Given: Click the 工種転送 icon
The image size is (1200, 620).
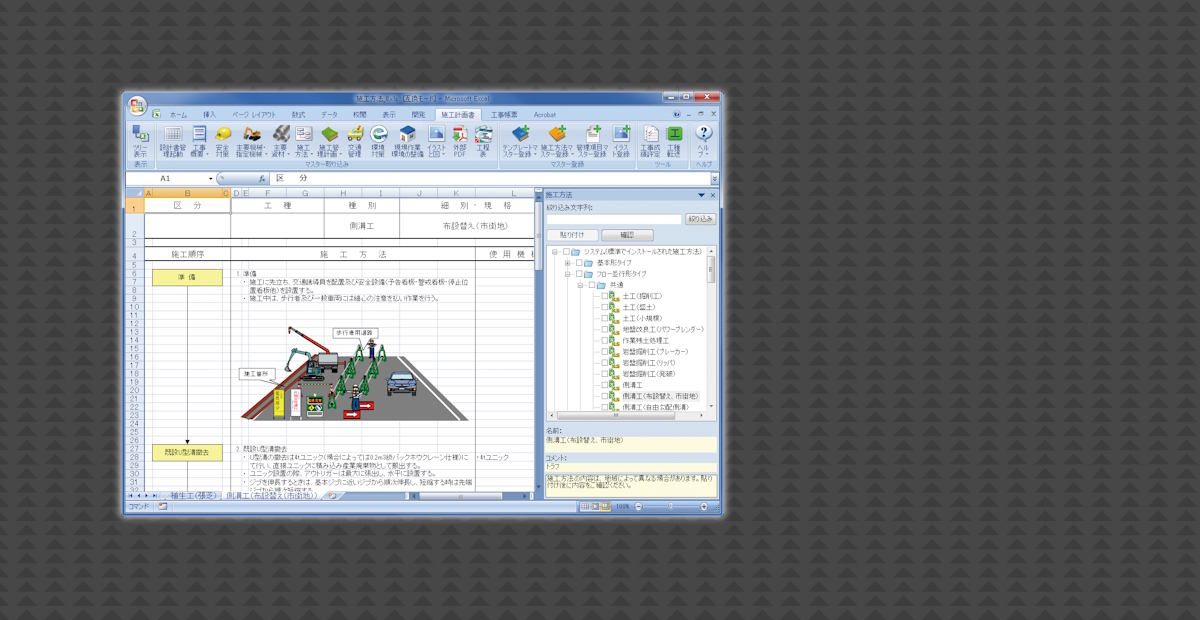Looking at the screenshot, I should click(674, 141).
